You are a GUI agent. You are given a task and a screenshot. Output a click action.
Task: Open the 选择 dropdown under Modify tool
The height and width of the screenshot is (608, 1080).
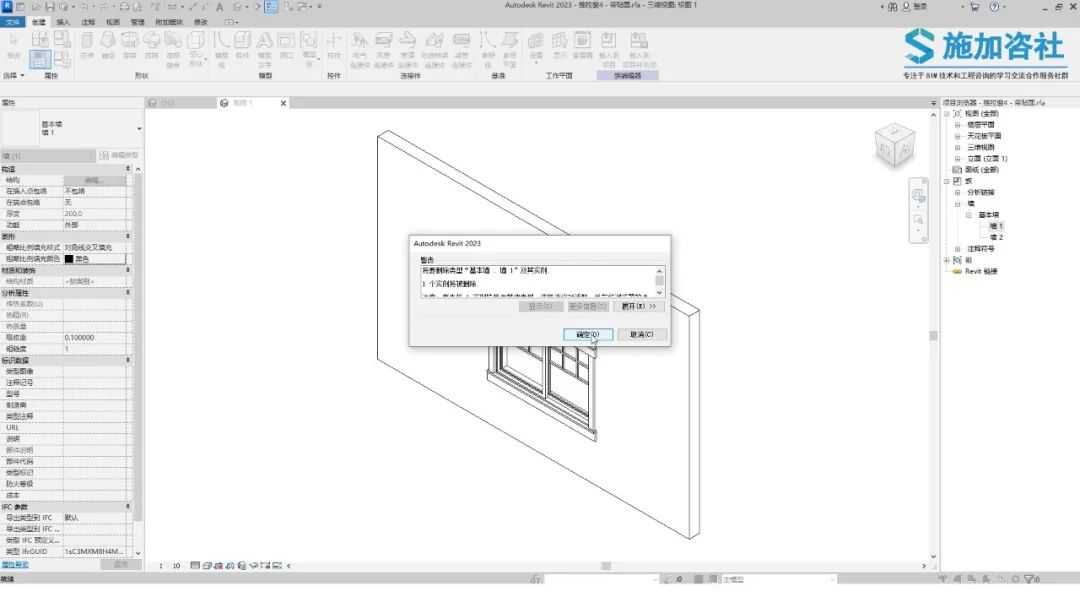[x=14, y=75]
